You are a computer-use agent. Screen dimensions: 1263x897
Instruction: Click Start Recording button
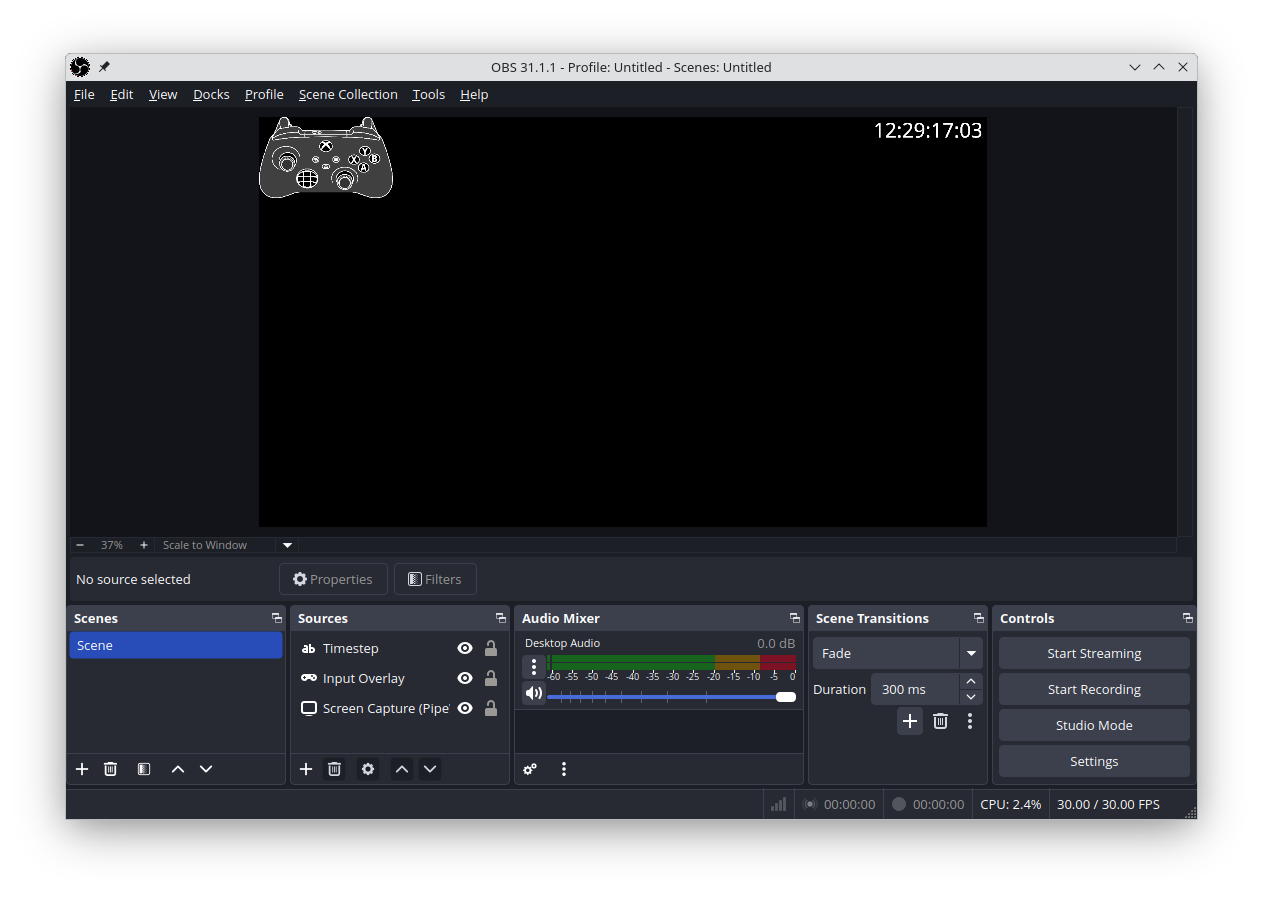tap(1094, 690)
